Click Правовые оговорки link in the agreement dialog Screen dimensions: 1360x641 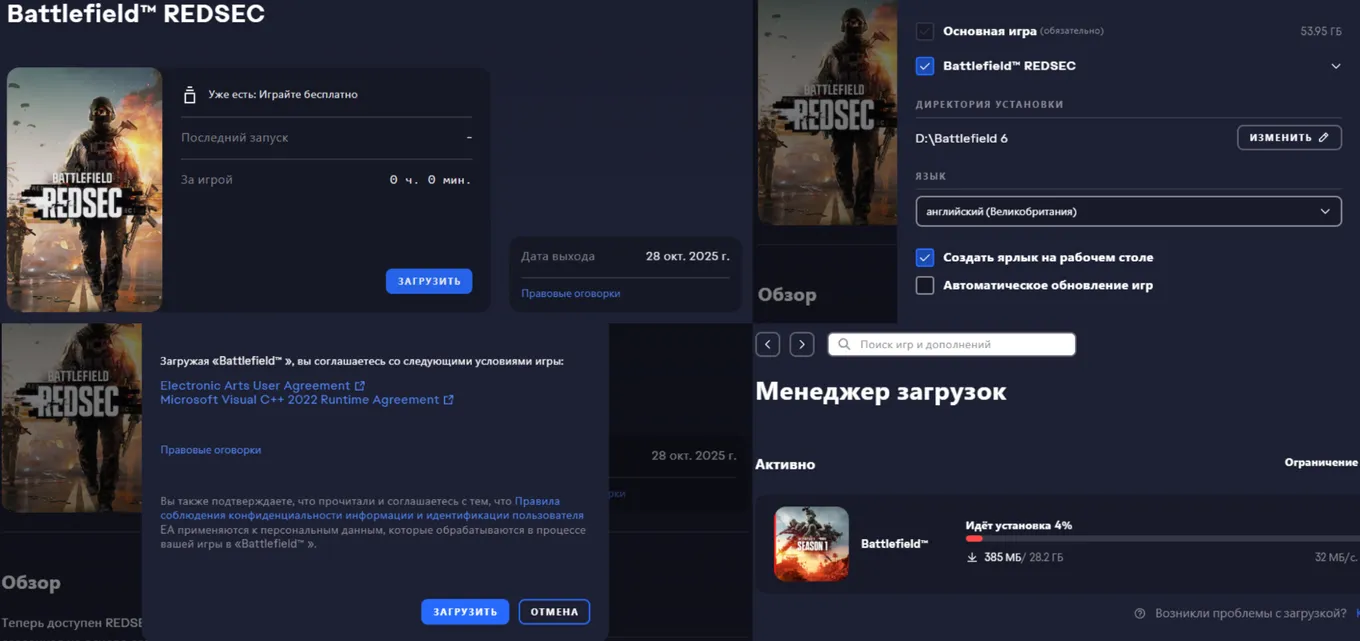pyautogui.click(x=210, y=450)
